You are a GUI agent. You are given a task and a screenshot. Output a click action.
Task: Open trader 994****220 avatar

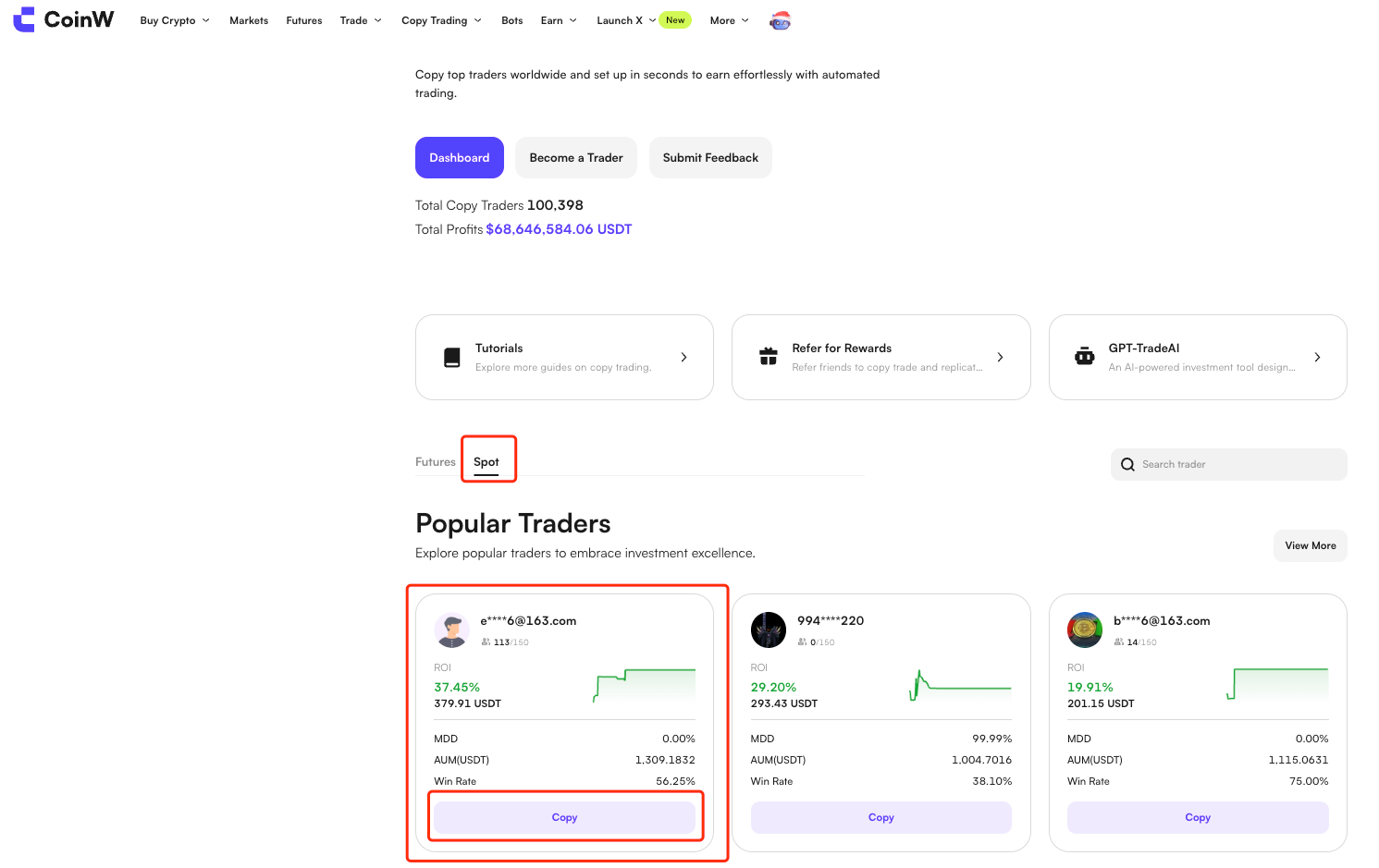[x=769, y=630]
